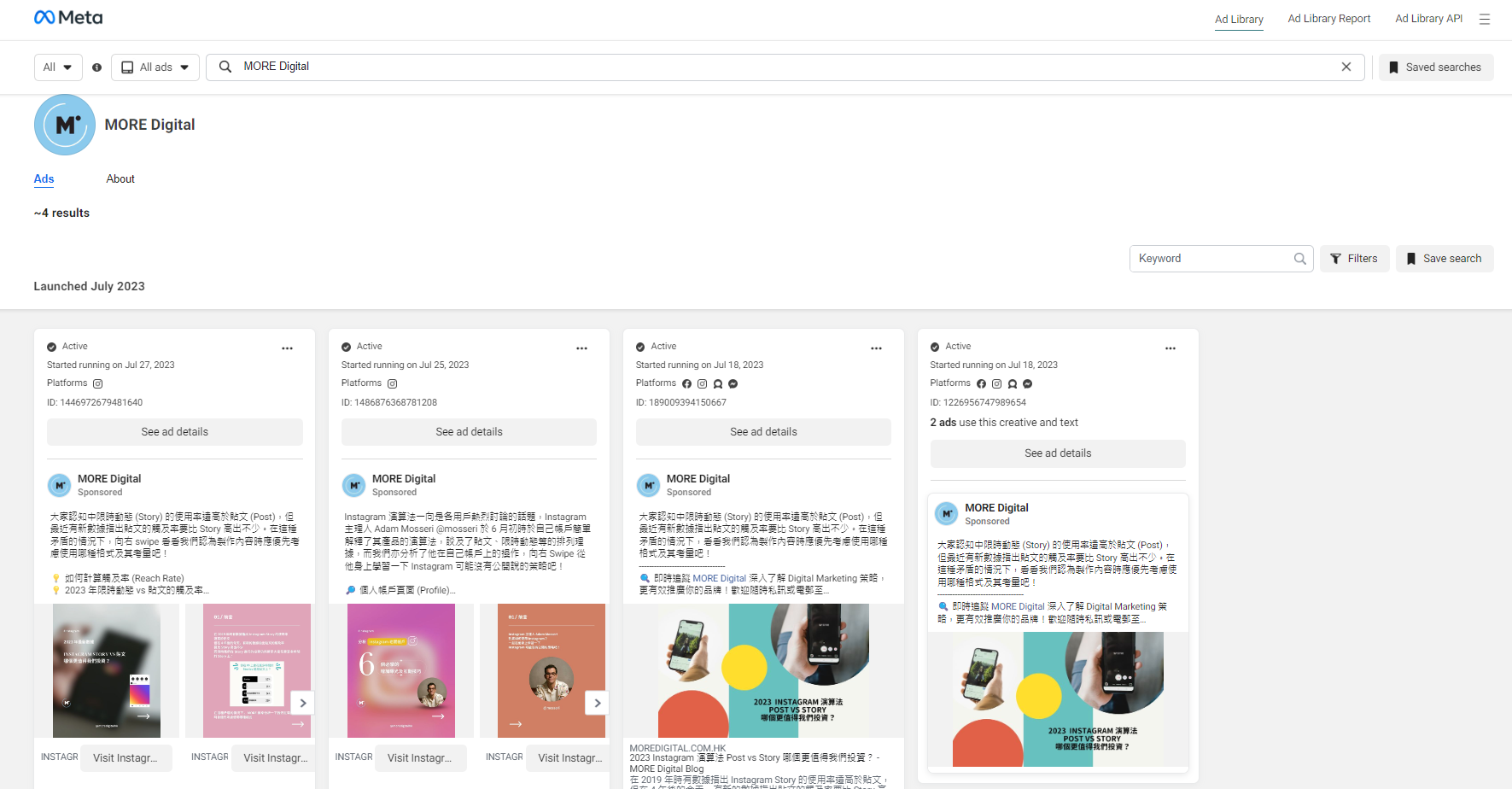
Task: See ad details for ad 1486876368781208
Action: pyautogui.click(x=469, y=432)
